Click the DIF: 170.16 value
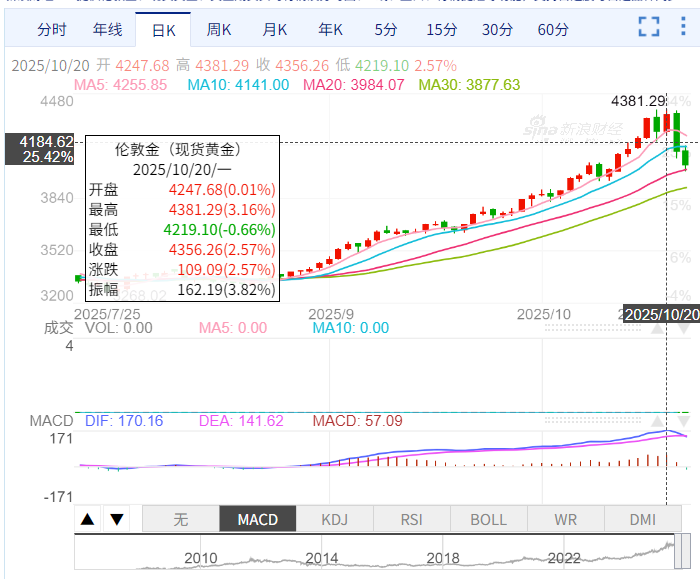This screenshot has height=579, width=700. [x=124, y=421]
